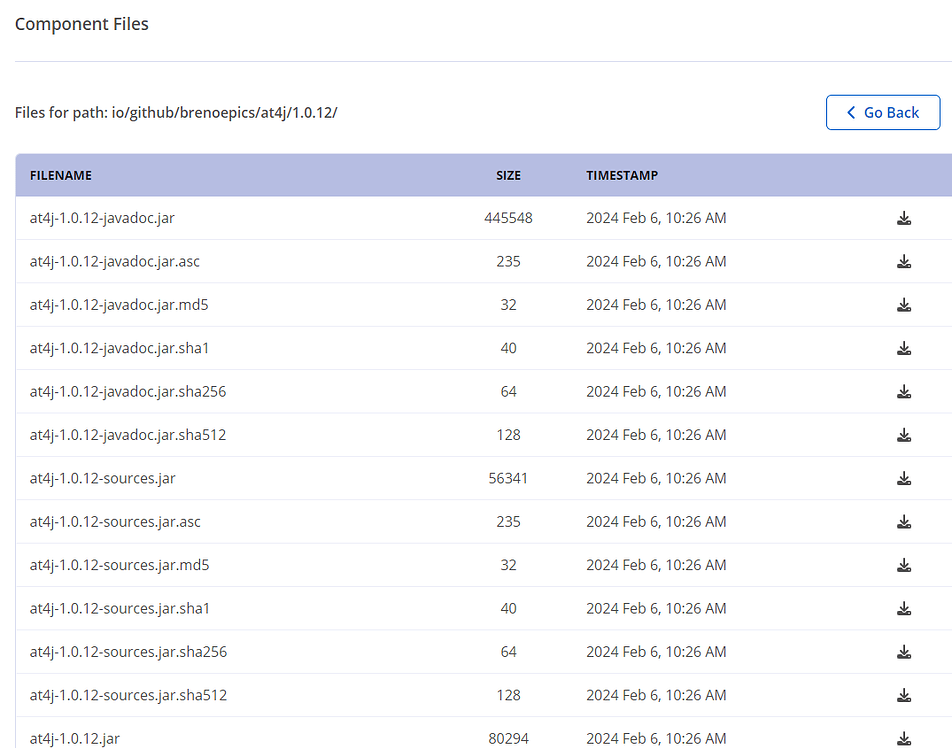Download at4j-1.0.12-javadoc.jar.sha512 checksum
Screen dimensions: 952x748
[904, 435]
